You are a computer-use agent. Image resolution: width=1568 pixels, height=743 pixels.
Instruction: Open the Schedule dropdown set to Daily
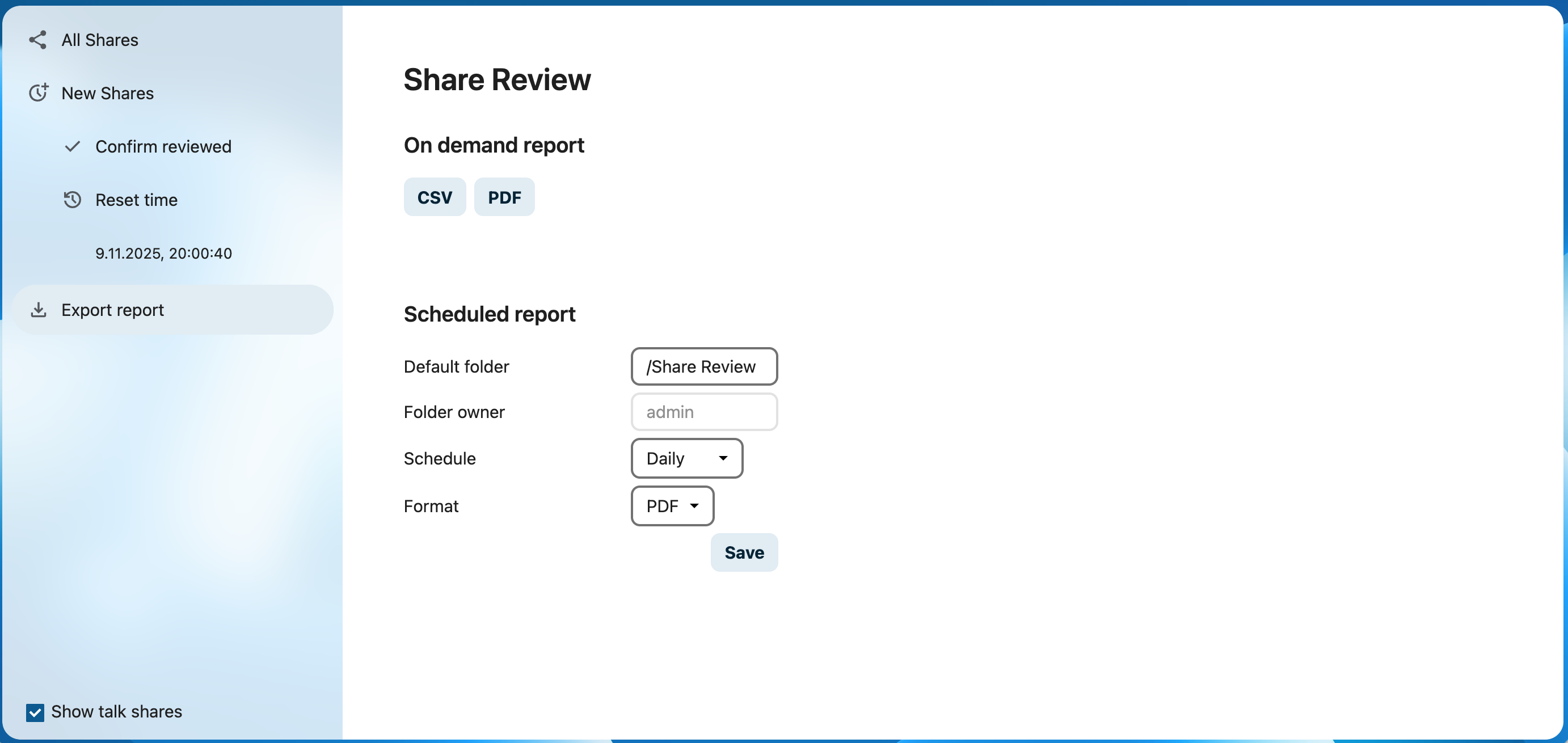pos(686,458)
